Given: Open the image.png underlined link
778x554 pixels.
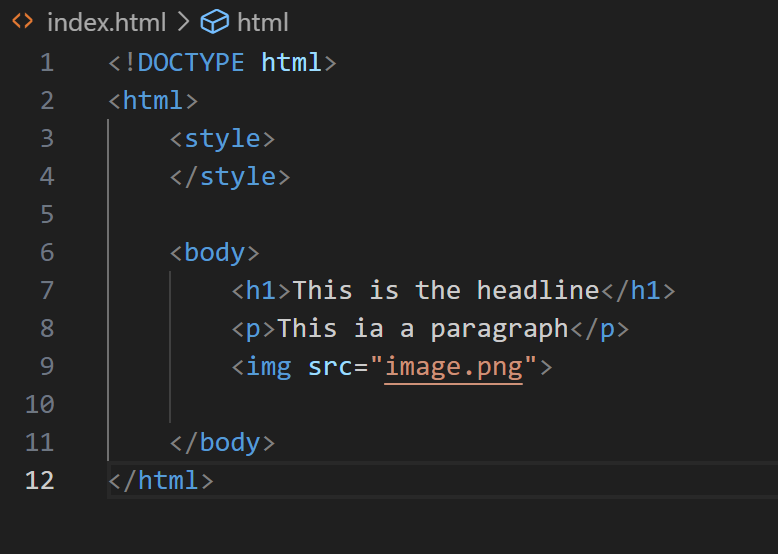Looking at the screenshot, I should pyautogui.click(x=454, y=368).
